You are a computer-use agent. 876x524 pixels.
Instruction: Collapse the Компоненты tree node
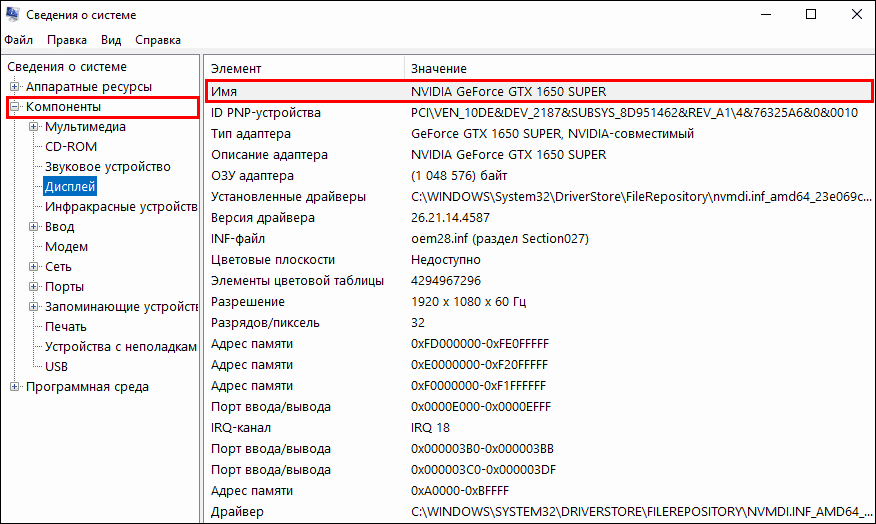15,107
